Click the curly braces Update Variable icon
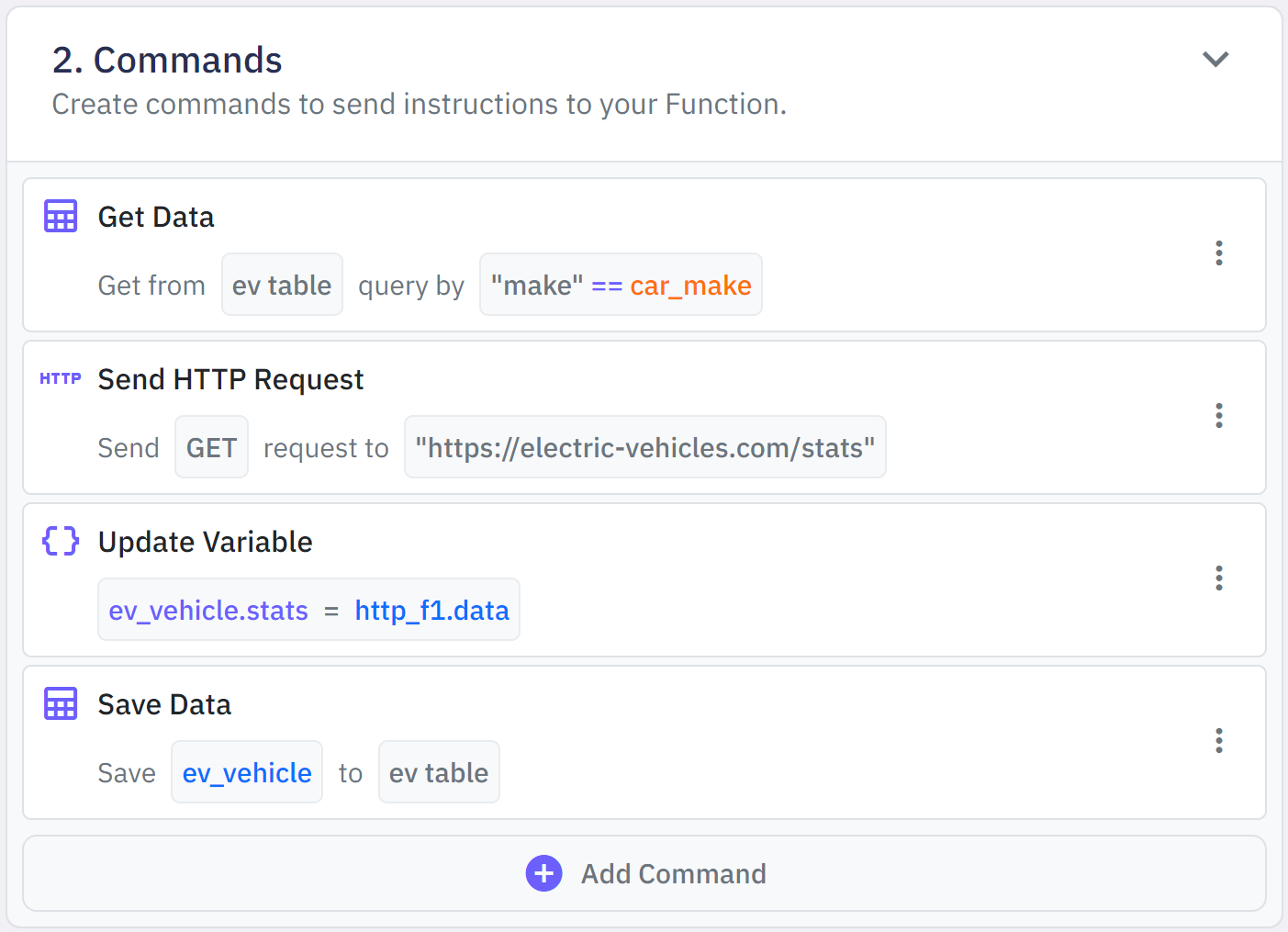Viewport: 1288px width, 932px height. [61, 541]
